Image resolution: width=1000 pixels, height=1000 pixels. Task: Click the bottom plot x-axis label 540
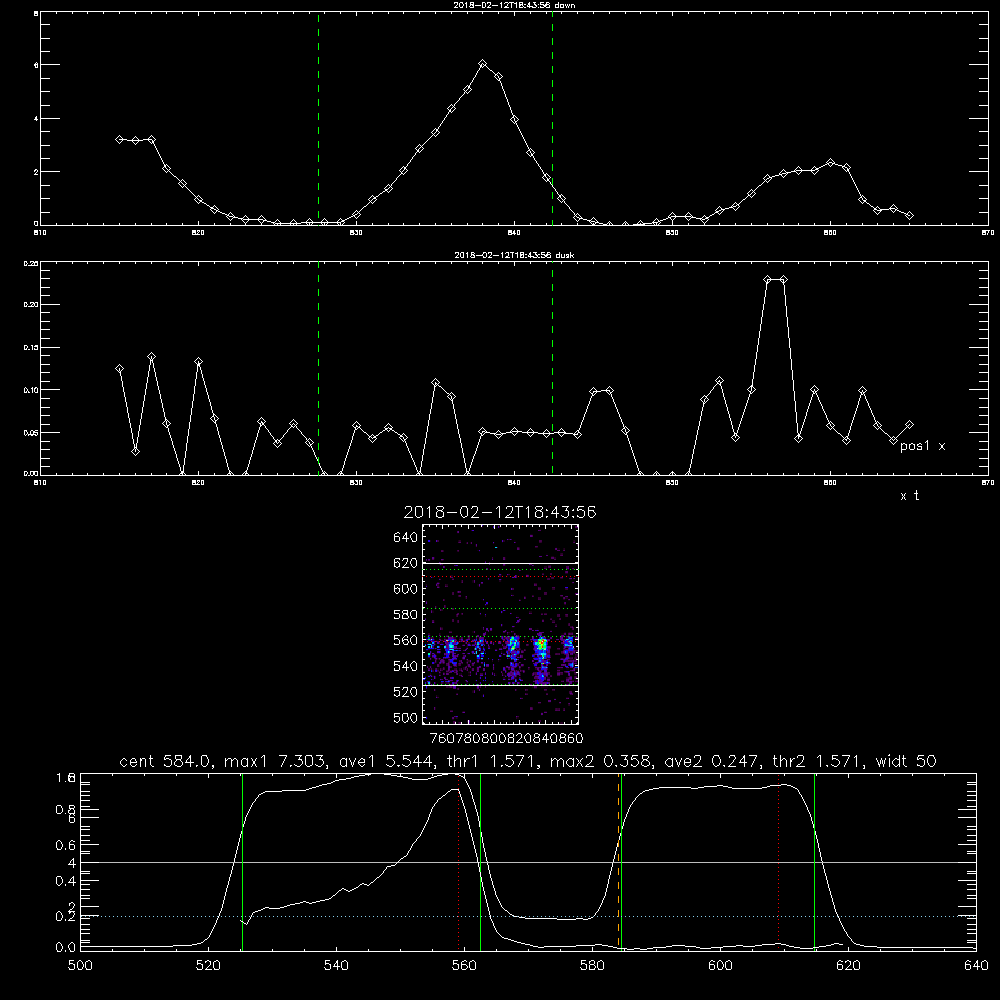click(336, 966)
